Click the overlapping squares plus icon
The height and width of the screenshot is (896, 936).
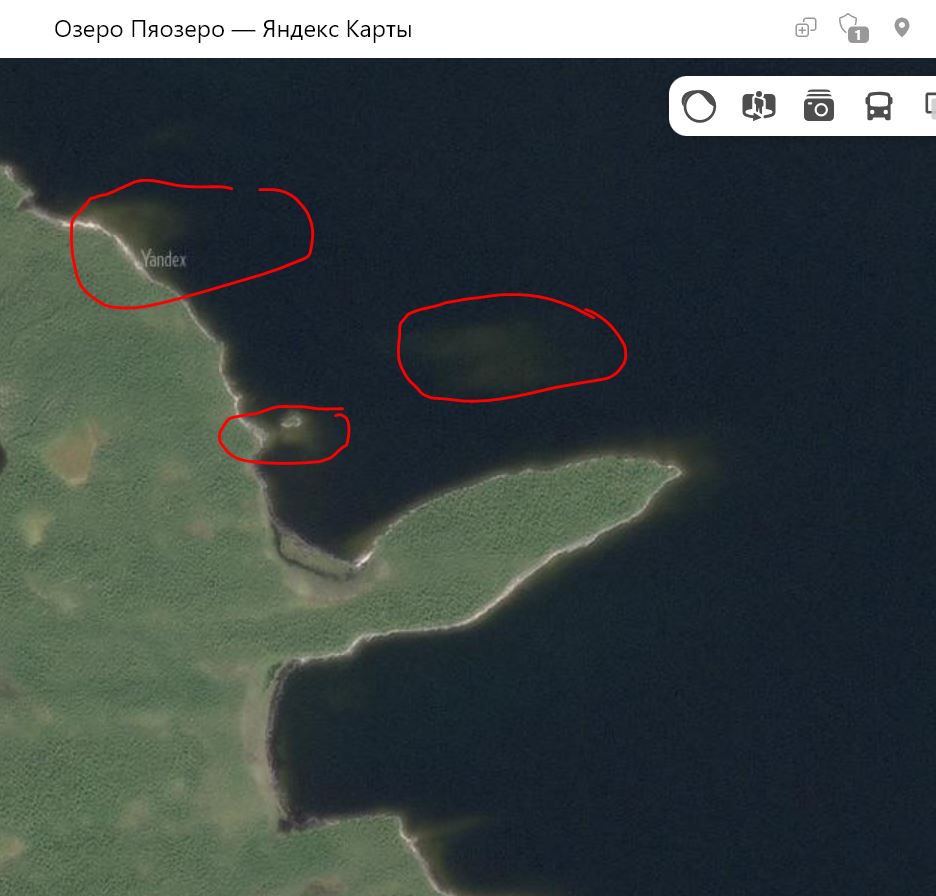tap(805, 28)
